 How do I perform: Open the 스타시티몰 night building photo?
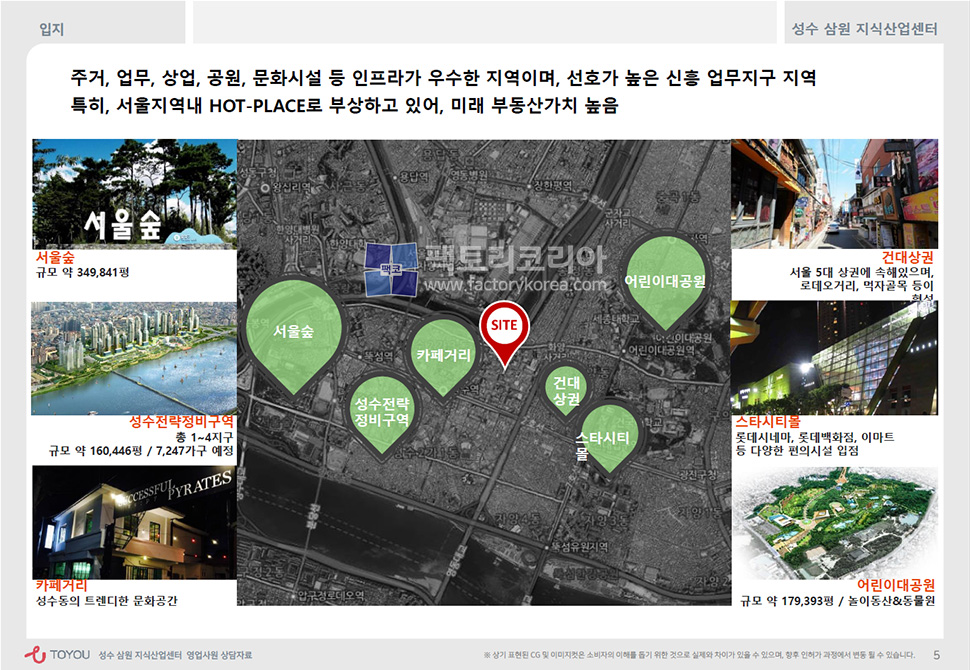(835, 358)
